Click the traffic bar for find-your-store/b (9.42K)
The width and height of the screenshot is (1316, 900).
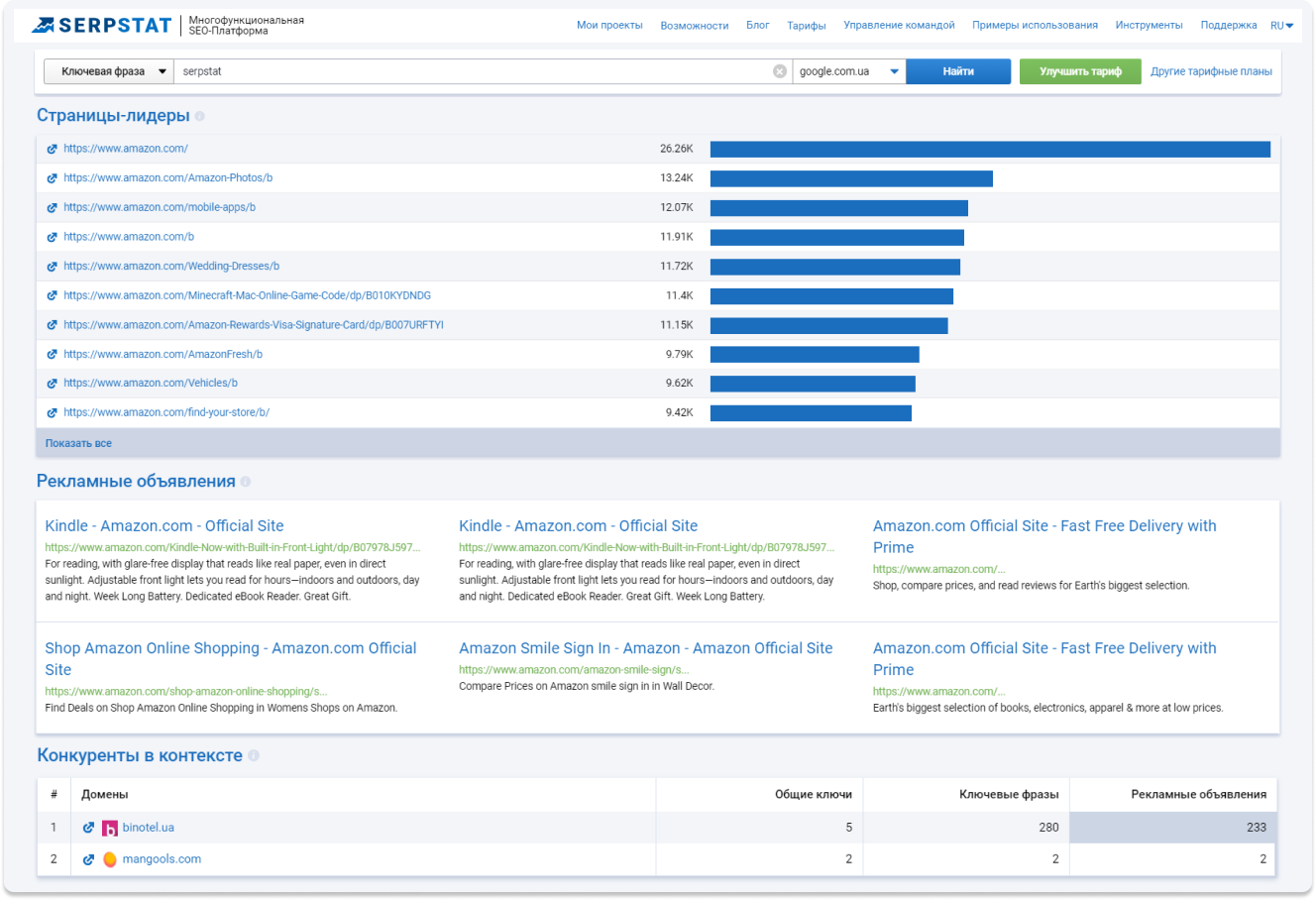811,413
